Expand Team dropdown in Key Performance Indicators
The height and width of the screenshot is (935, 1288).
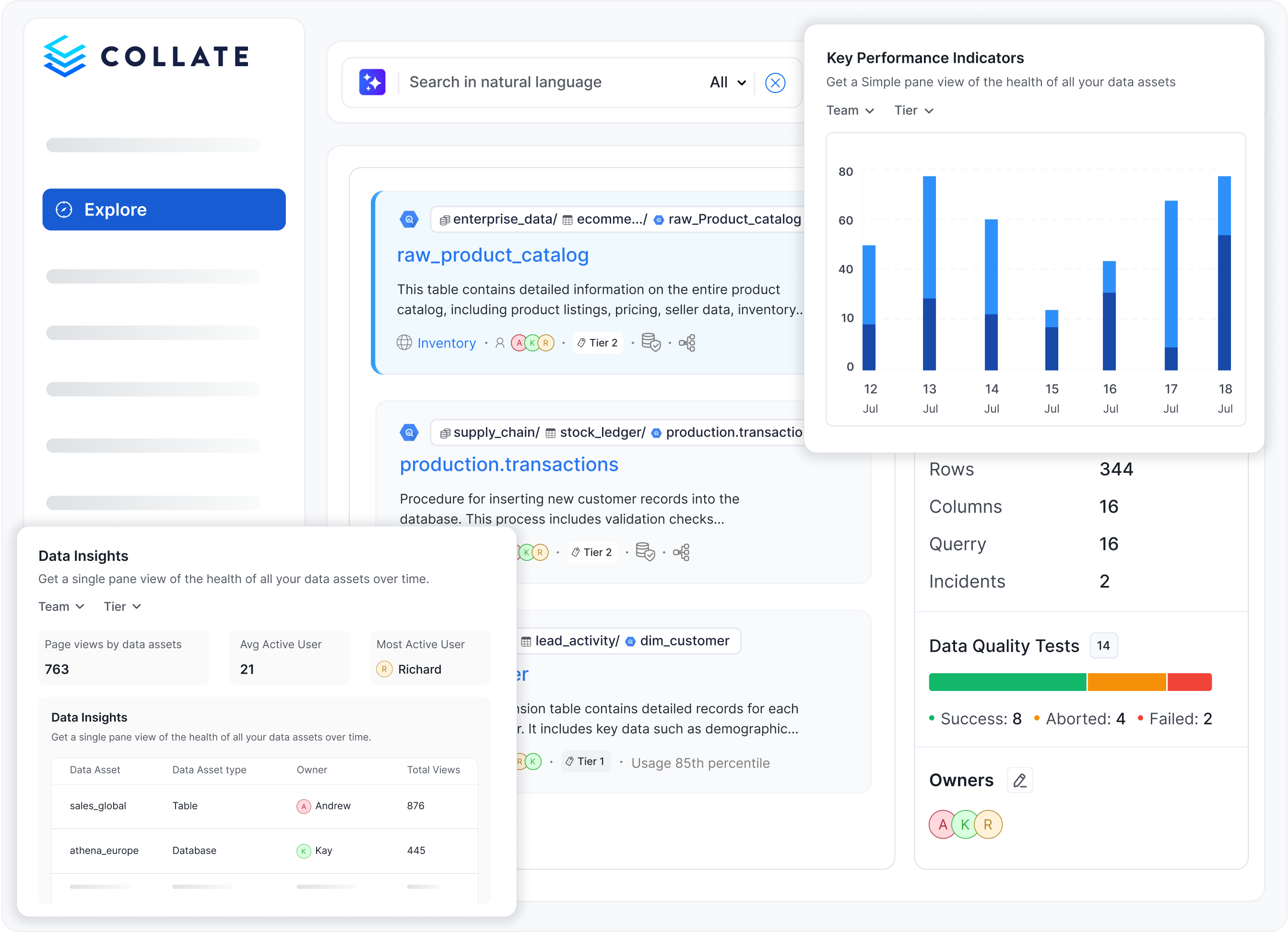click(850, 111)
